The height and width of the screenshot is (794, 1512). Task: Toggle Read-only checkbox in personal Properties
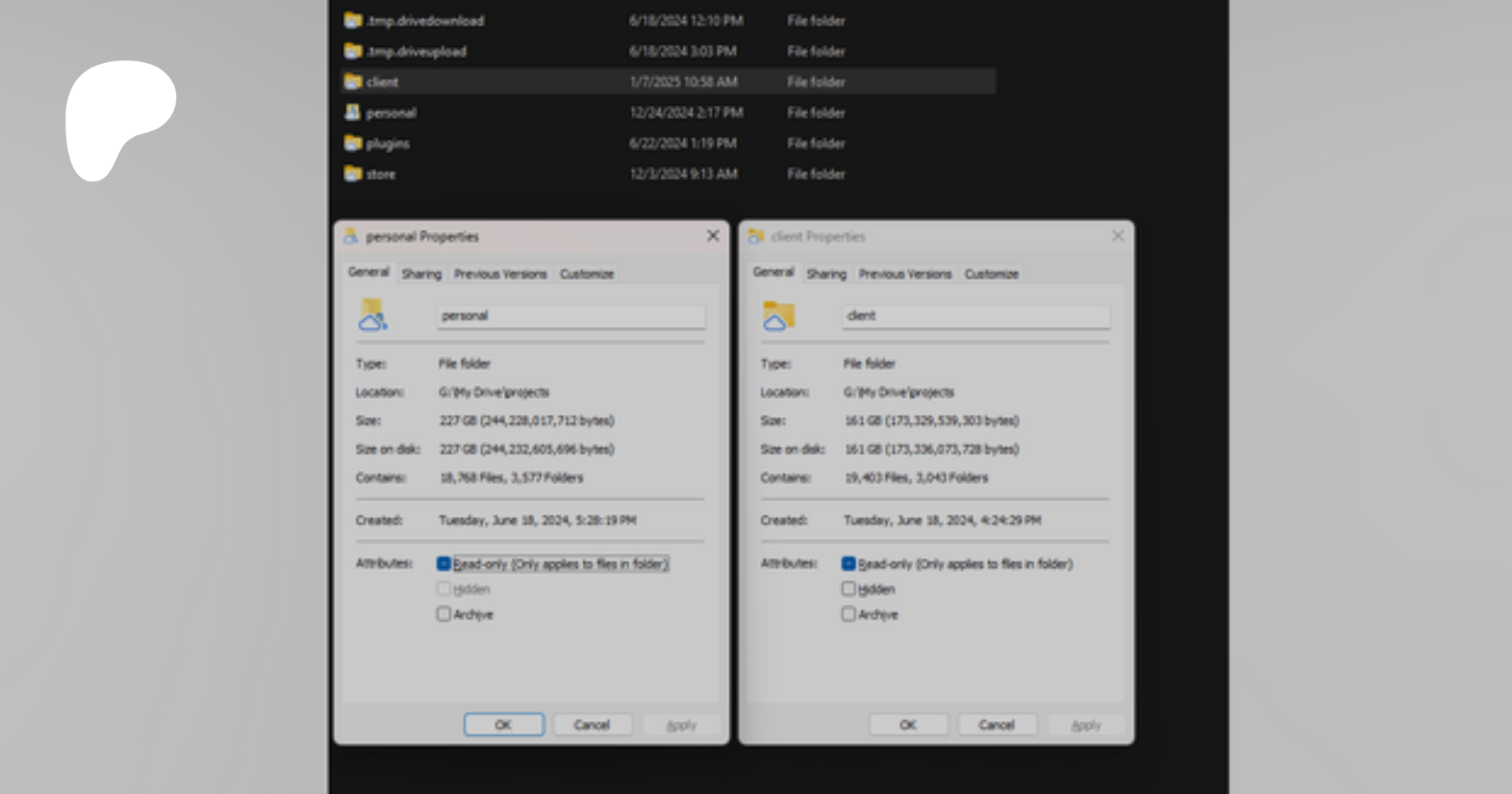click(444, 564)
